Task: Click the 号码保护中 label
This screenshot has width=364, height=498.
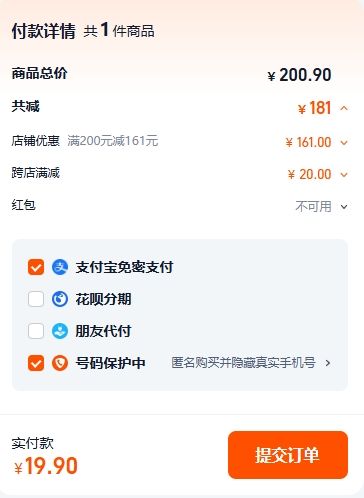Action: 110,363
